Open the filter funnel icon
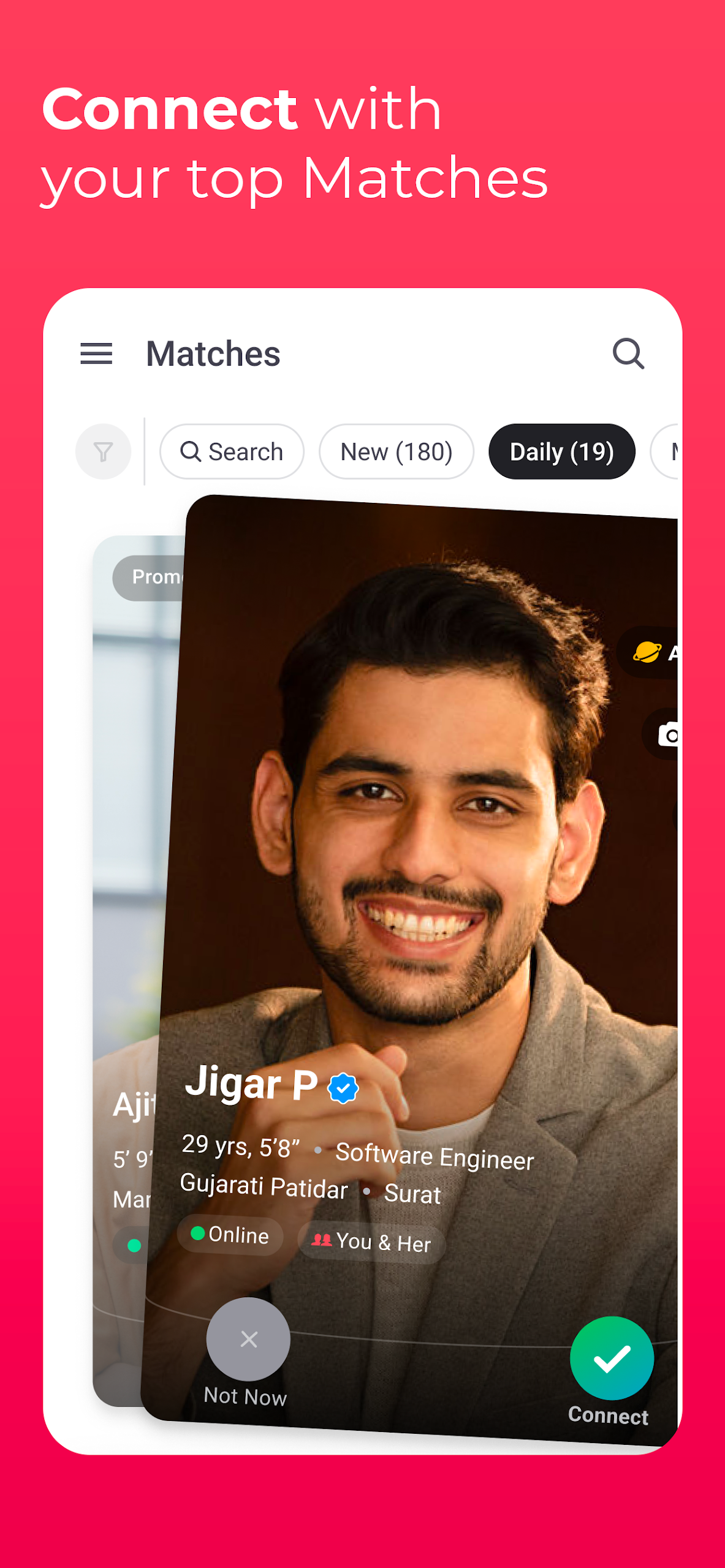 point(103,451)
